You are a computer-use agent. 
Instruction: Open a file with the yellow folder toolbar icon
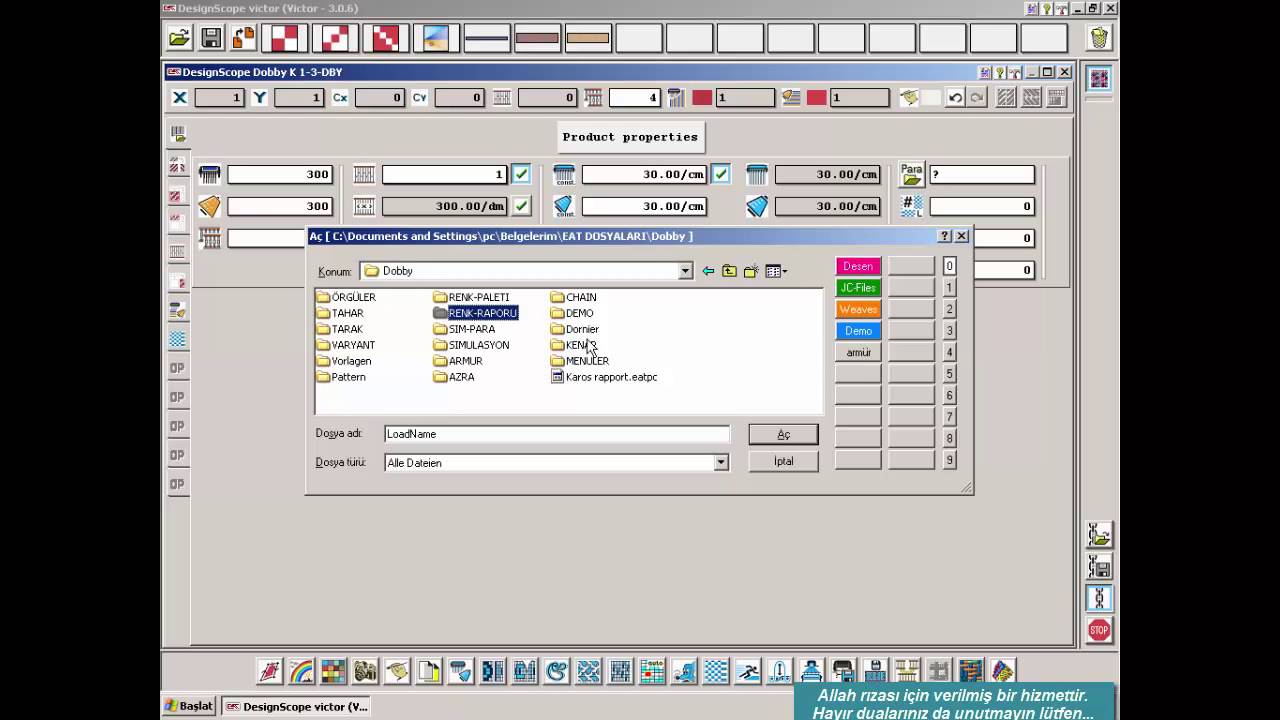[x=179, y=38]
